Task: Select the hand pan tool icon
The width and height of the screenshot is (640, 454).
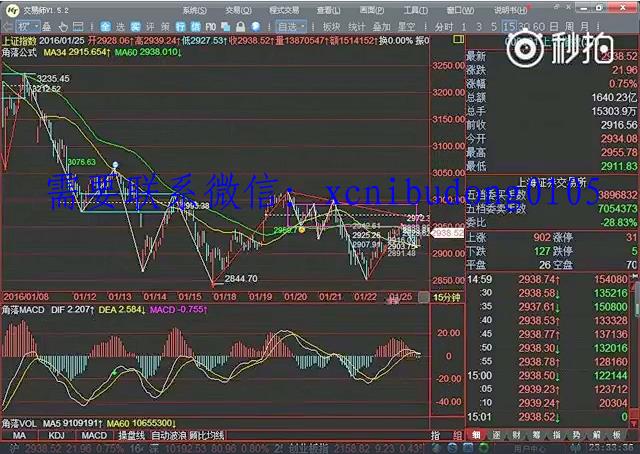Action: (x=63, y=27)
